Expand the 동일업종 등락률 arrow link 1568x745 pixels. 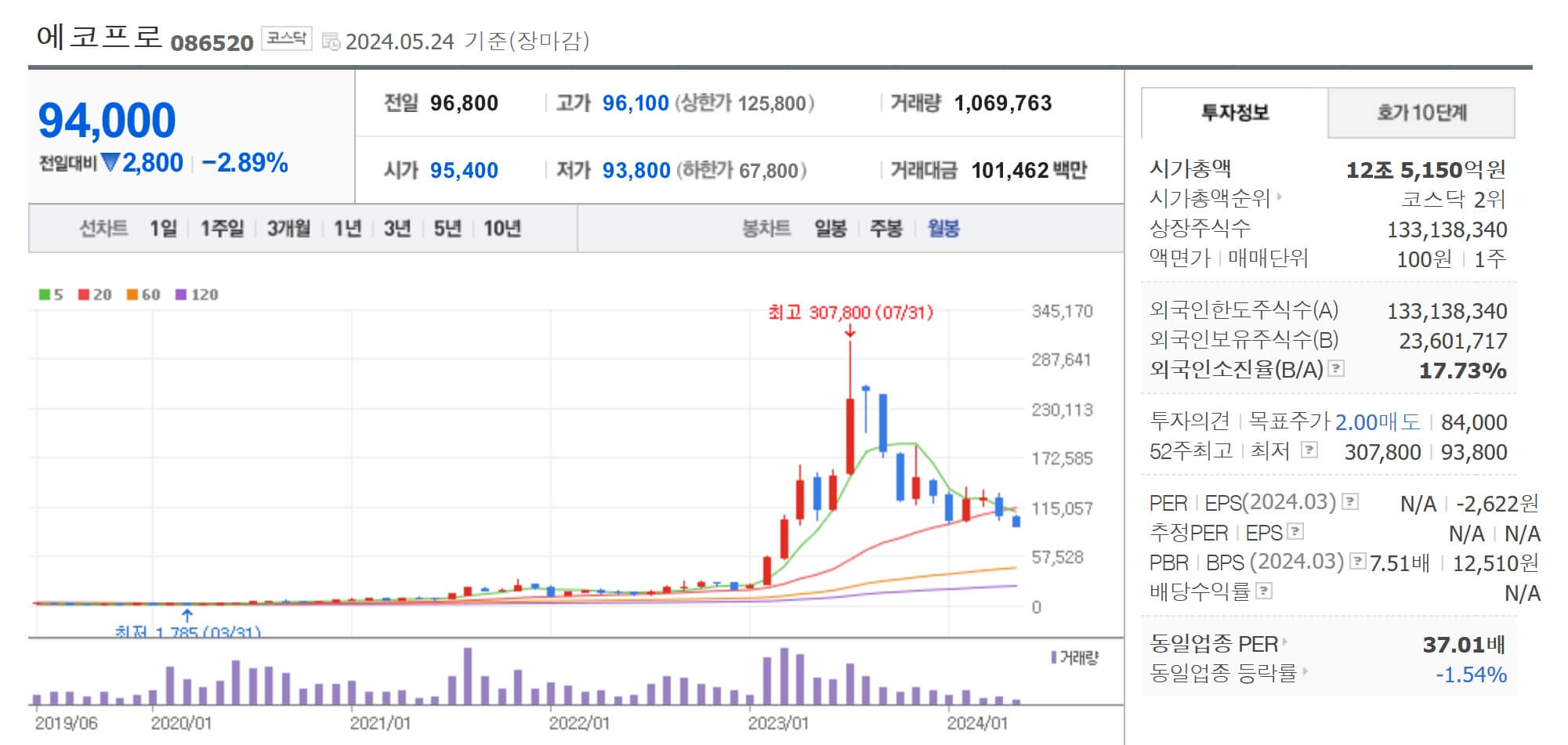(1305, 671)
